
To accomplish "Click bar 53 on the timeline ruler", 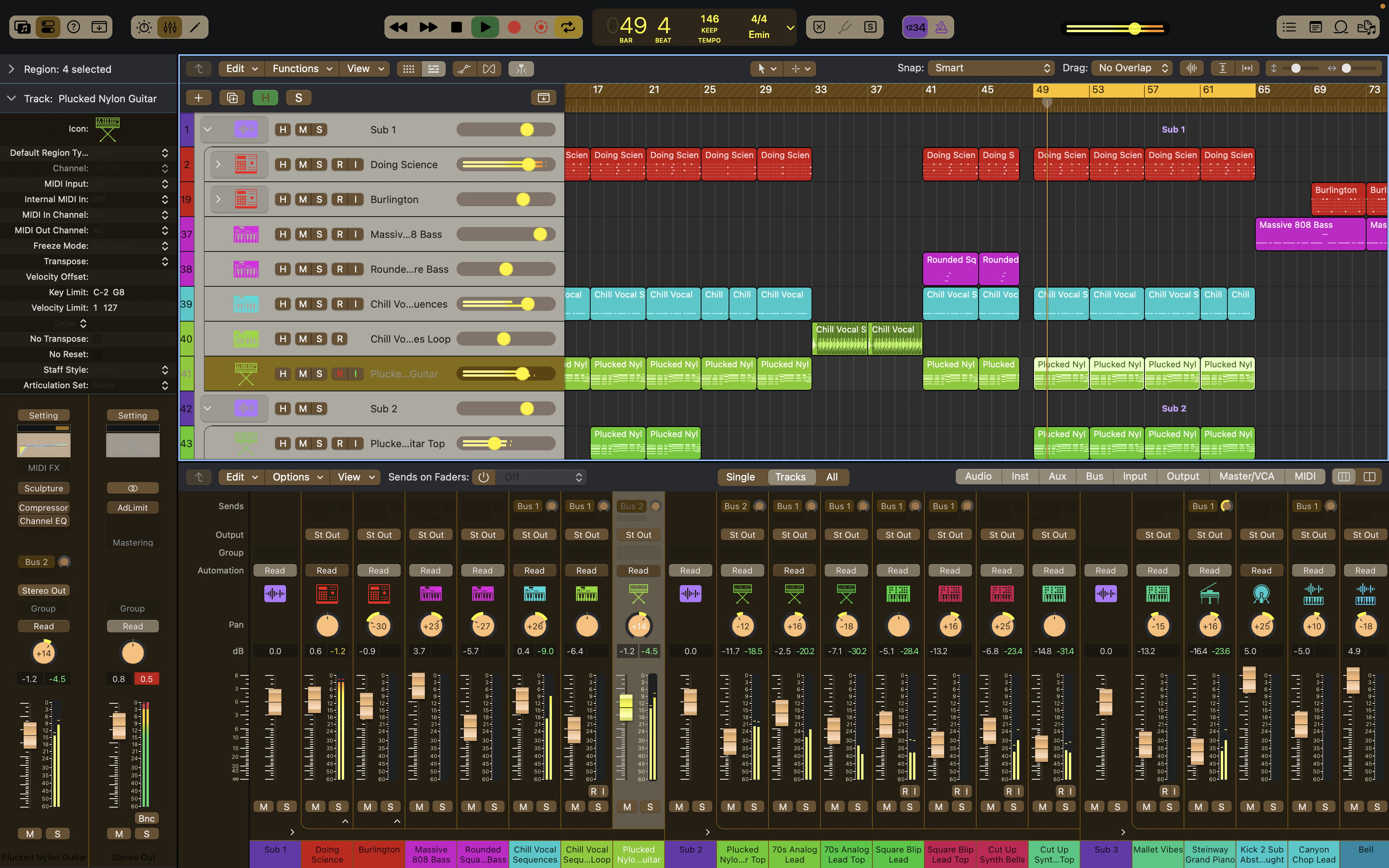I will point(1098,90).
